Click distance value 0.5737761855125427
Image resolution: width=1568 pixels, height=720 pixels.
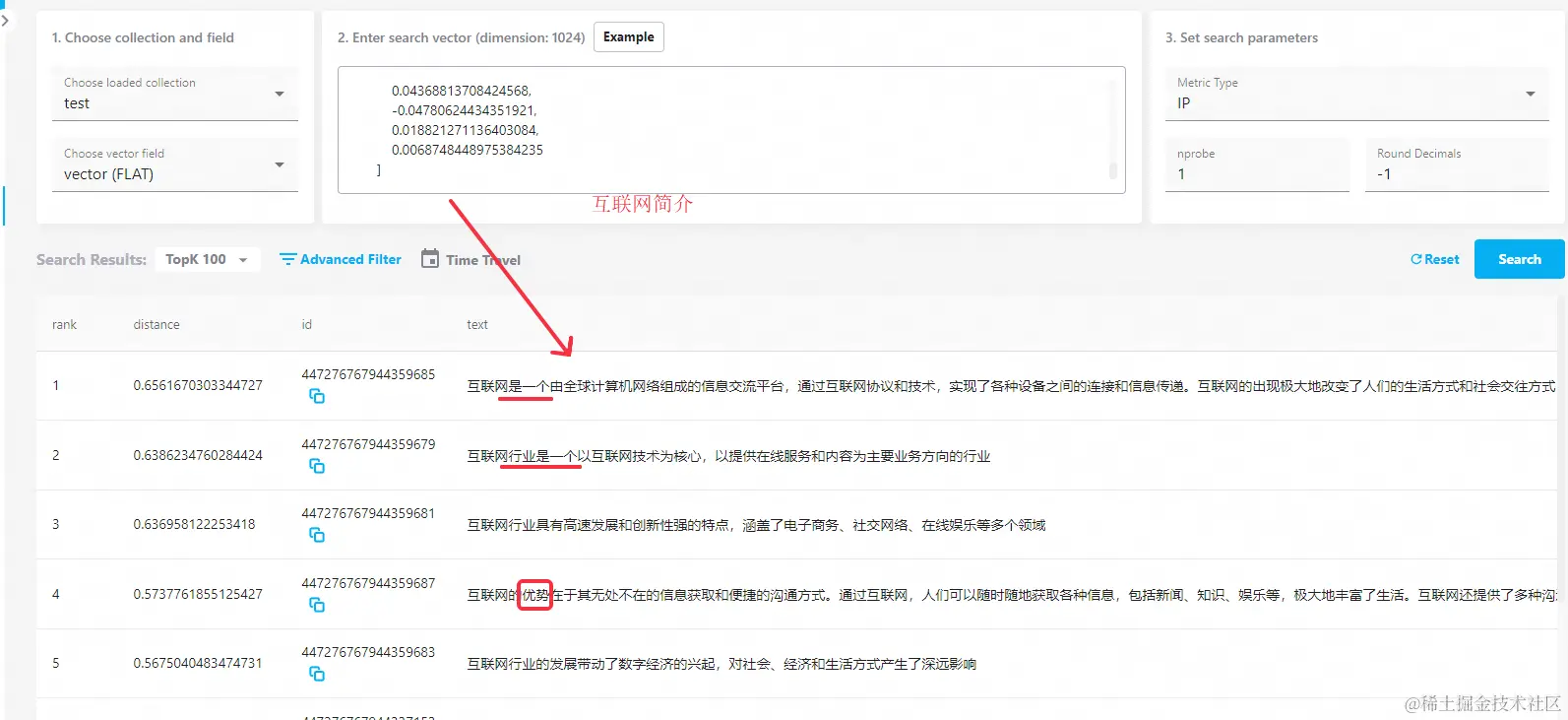[198, 594]
